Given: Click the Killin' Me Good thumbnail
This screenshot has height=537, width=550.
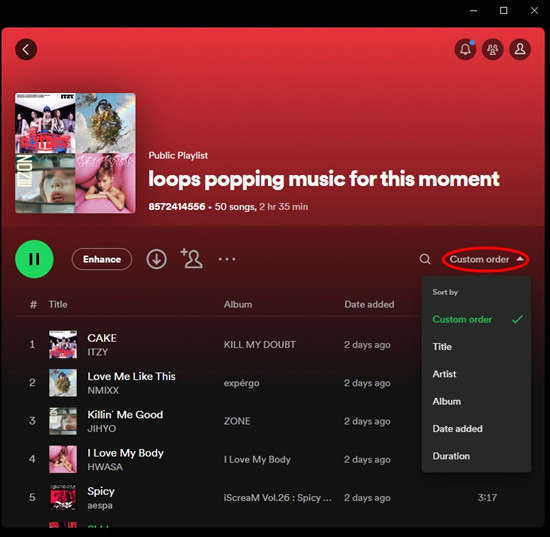Looking at the screenshot, I should (63, 421).
